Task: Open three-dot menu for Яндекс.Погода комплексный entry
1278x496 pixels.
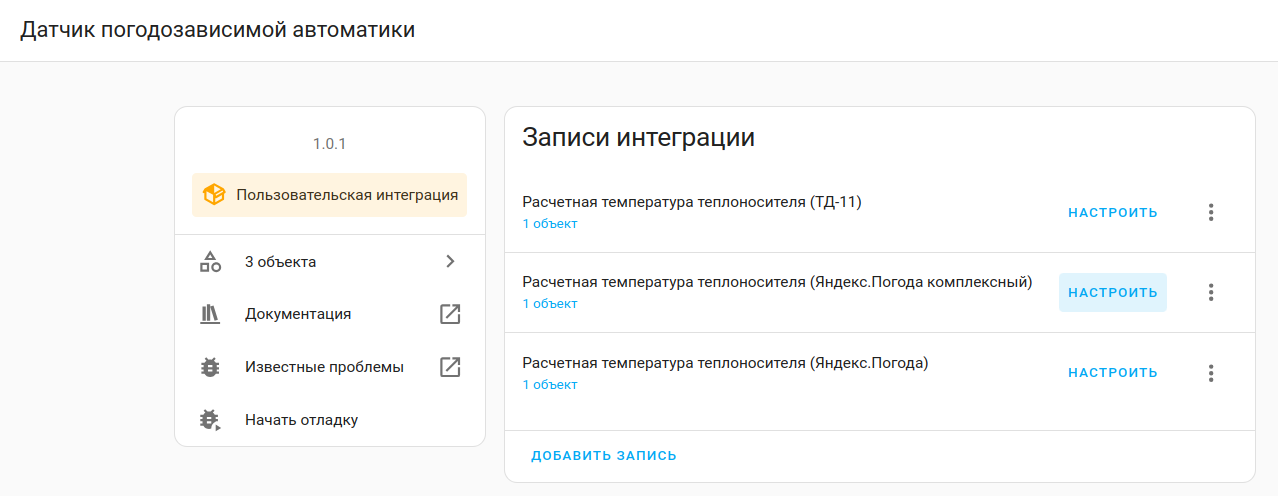Action: click(x=1211, y=292)
